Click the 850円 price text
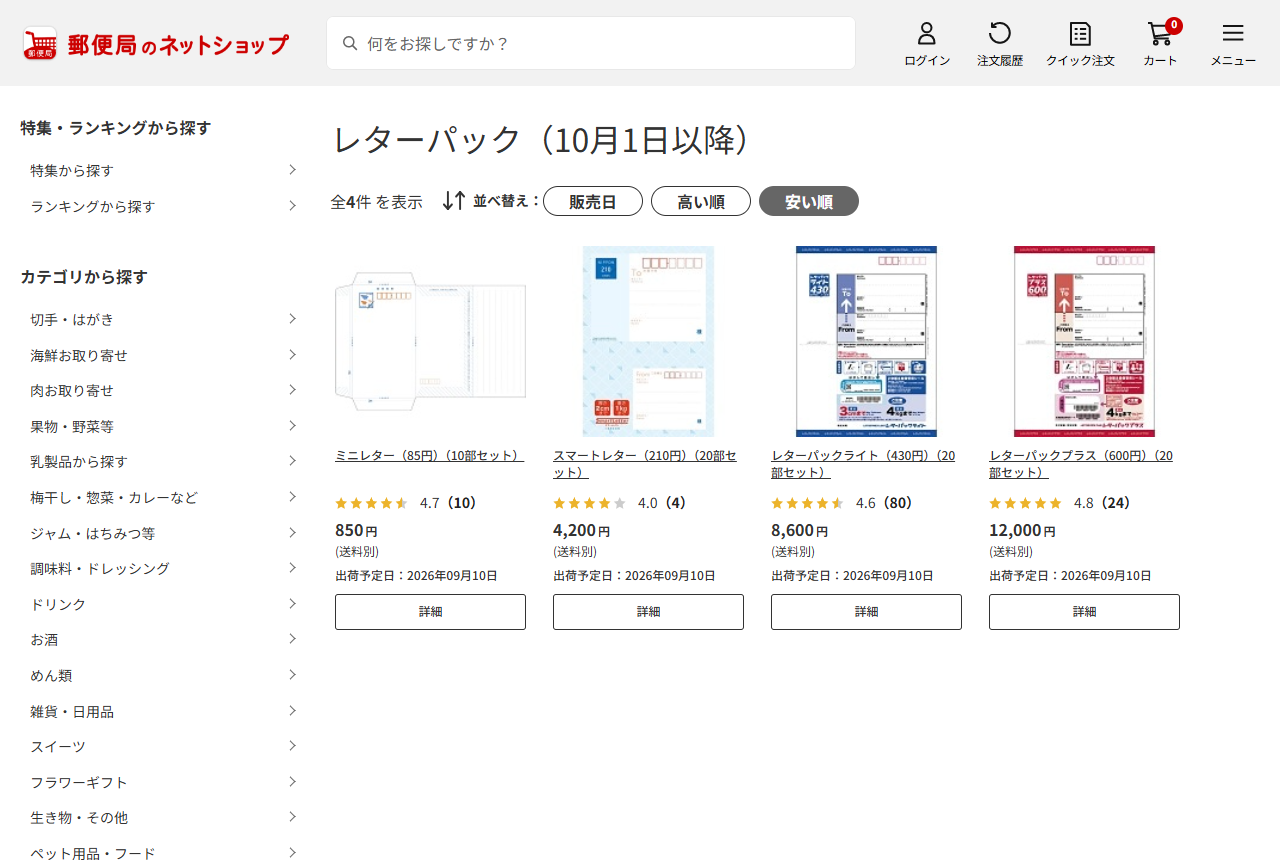 (356, 530)
